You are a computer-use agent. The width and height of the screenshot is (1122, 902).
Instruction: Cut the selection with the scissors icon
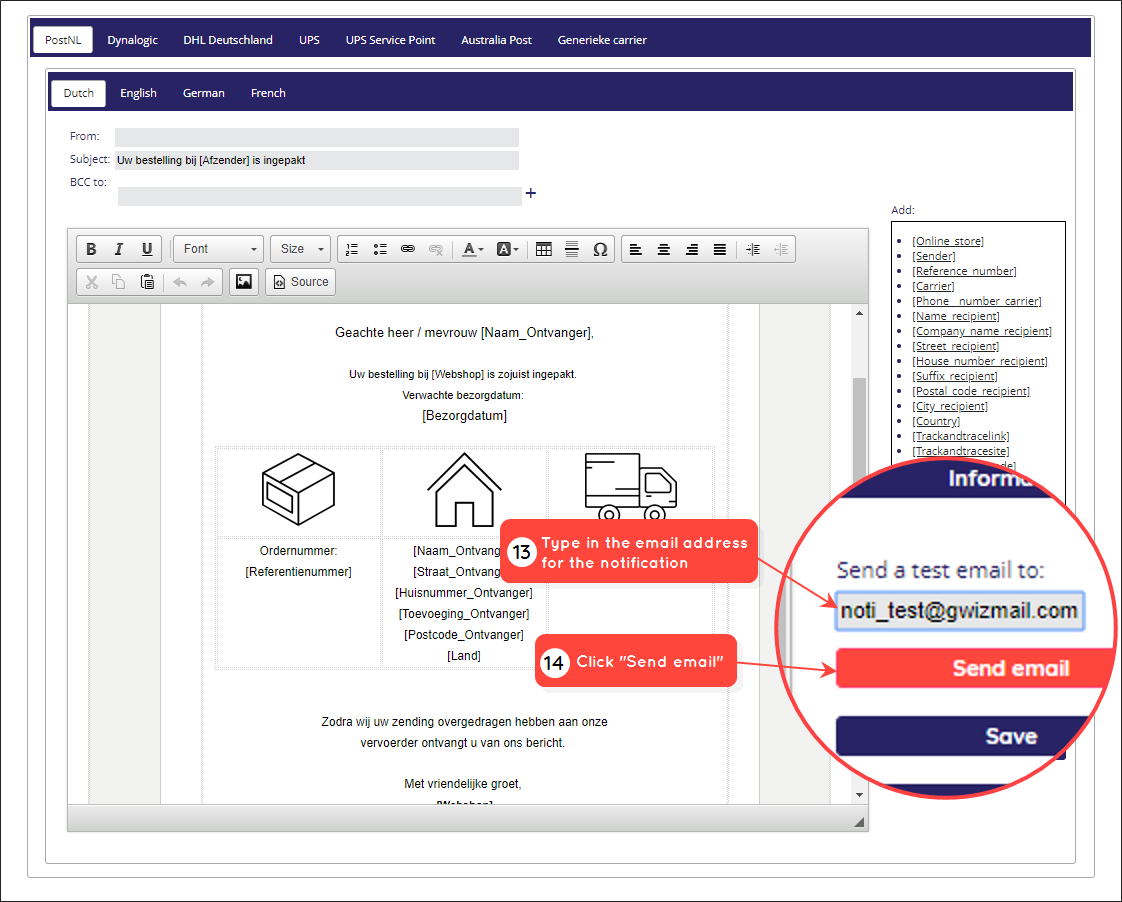point(91,282)
